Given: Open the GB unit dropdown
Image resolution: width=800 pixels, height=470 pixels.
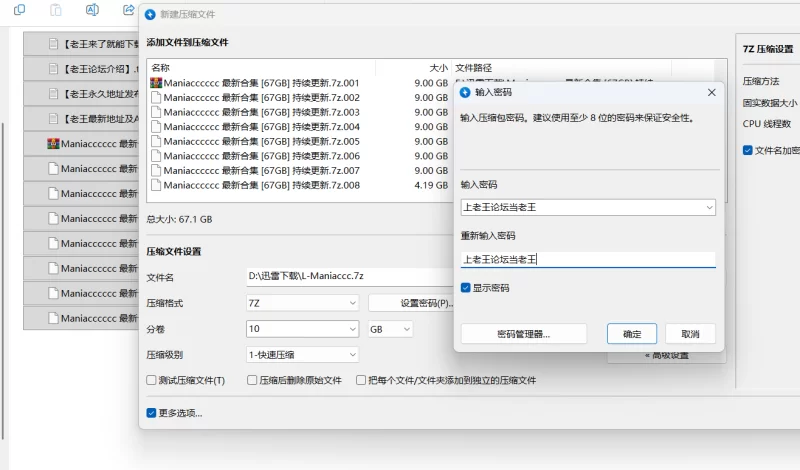Looking at the screenshot, I should 390,329.
